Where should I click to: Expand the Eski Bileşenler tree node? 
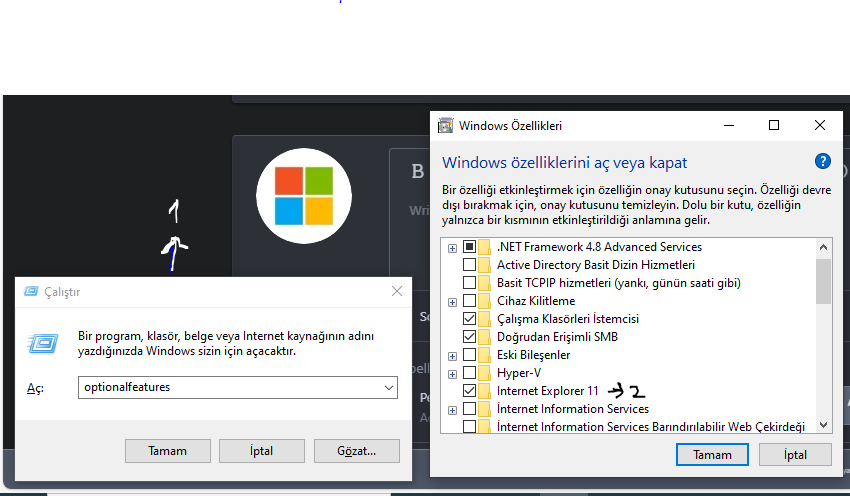coord(452,356)
